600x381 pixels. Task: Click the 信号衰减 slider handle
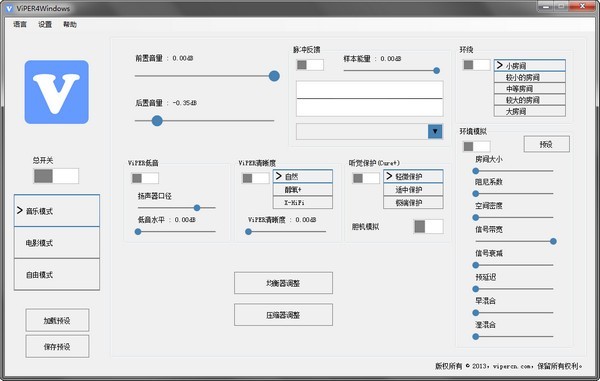[476, 265]
